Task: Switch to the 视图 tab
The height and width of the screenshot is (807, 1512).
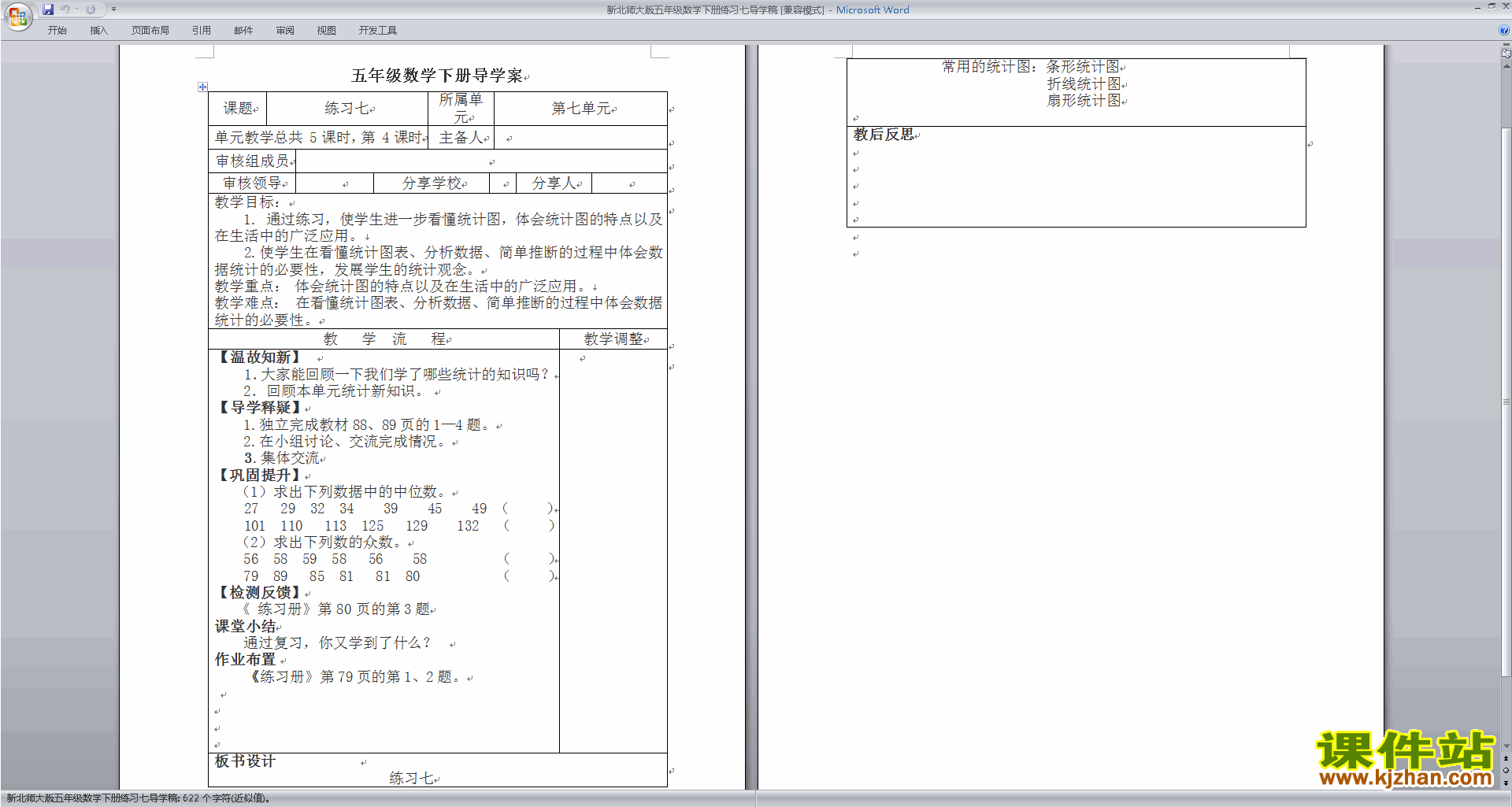Action: [326, 31]
